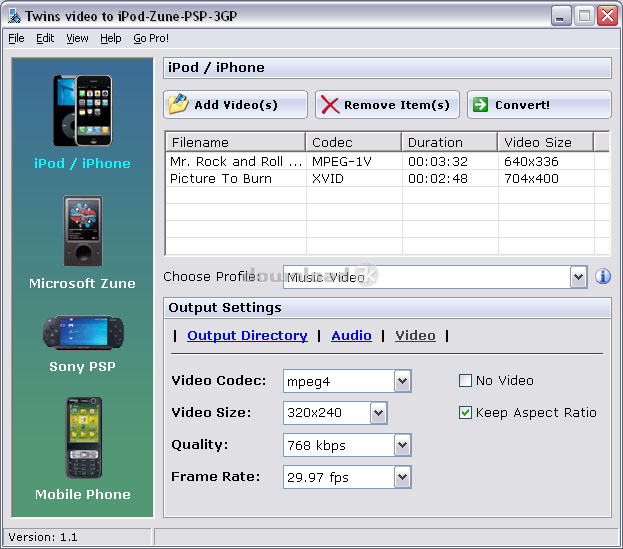Click the 'Mobile Phone' sidebar label
The width and height of the screenshot is (623, 549).
click(x=83, y=494)
